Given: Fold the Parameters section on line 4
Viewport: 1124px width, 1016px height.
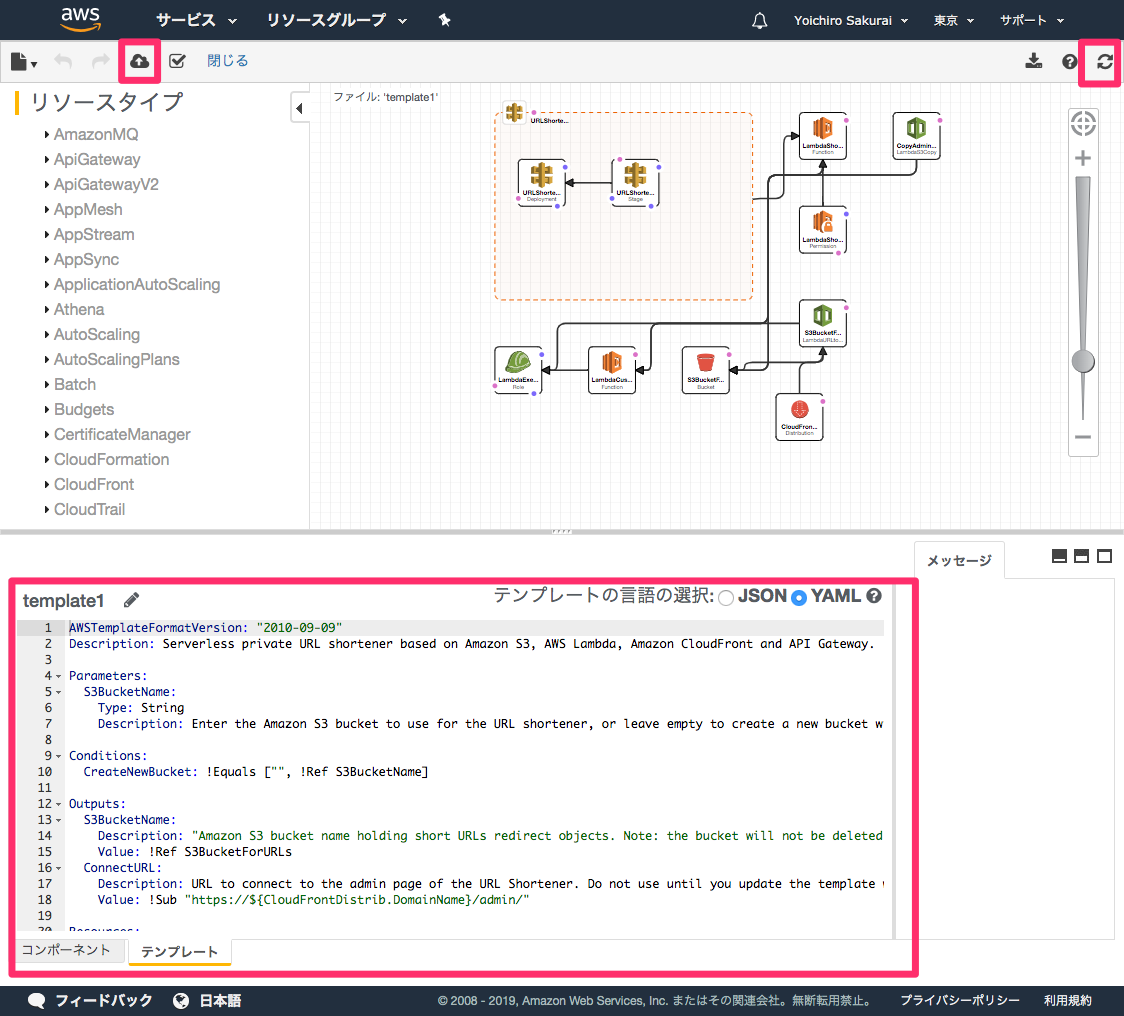Looking at the screenshot, I should [59, 676].
